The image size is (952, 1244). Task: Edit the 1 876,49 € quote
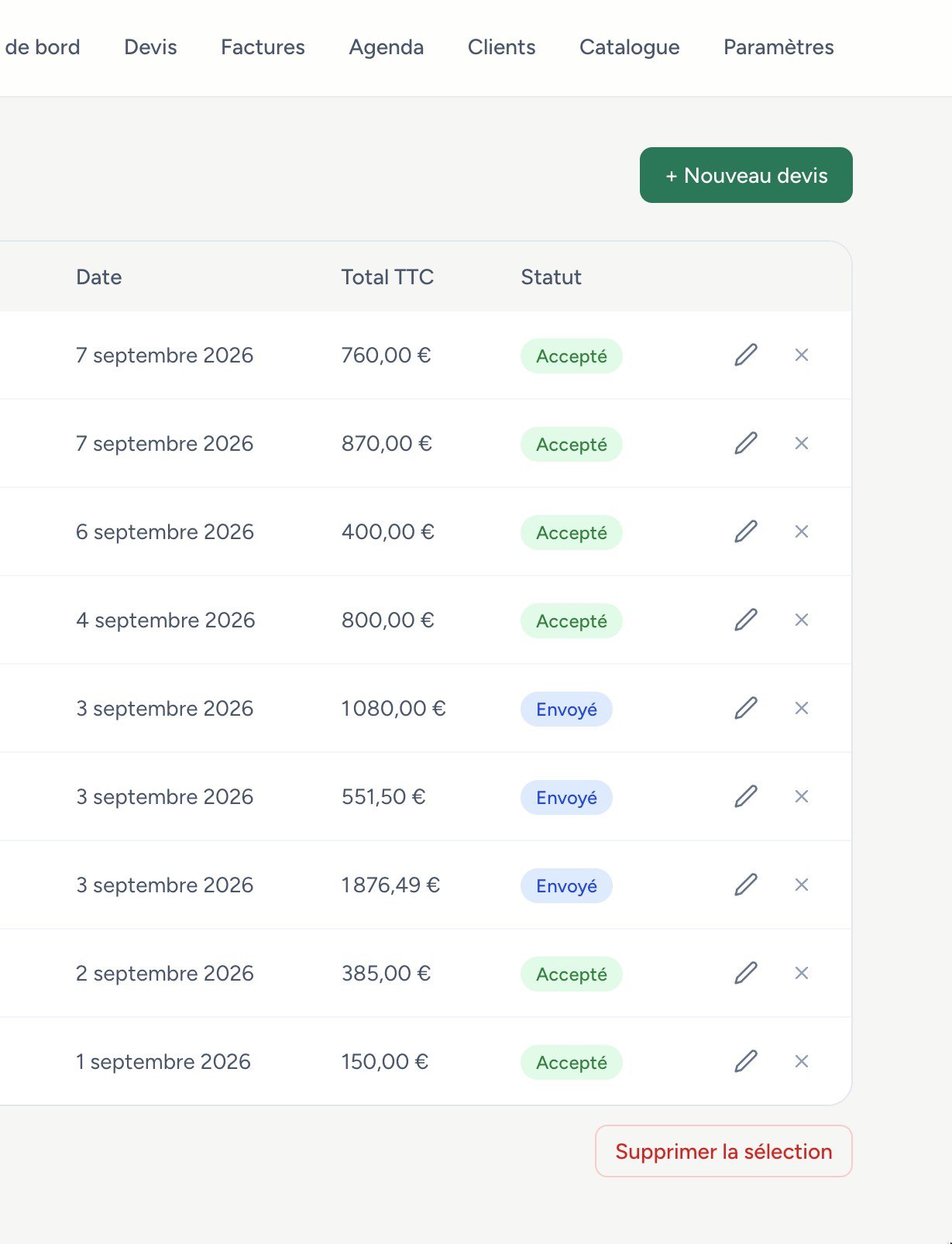pos(746,885)
